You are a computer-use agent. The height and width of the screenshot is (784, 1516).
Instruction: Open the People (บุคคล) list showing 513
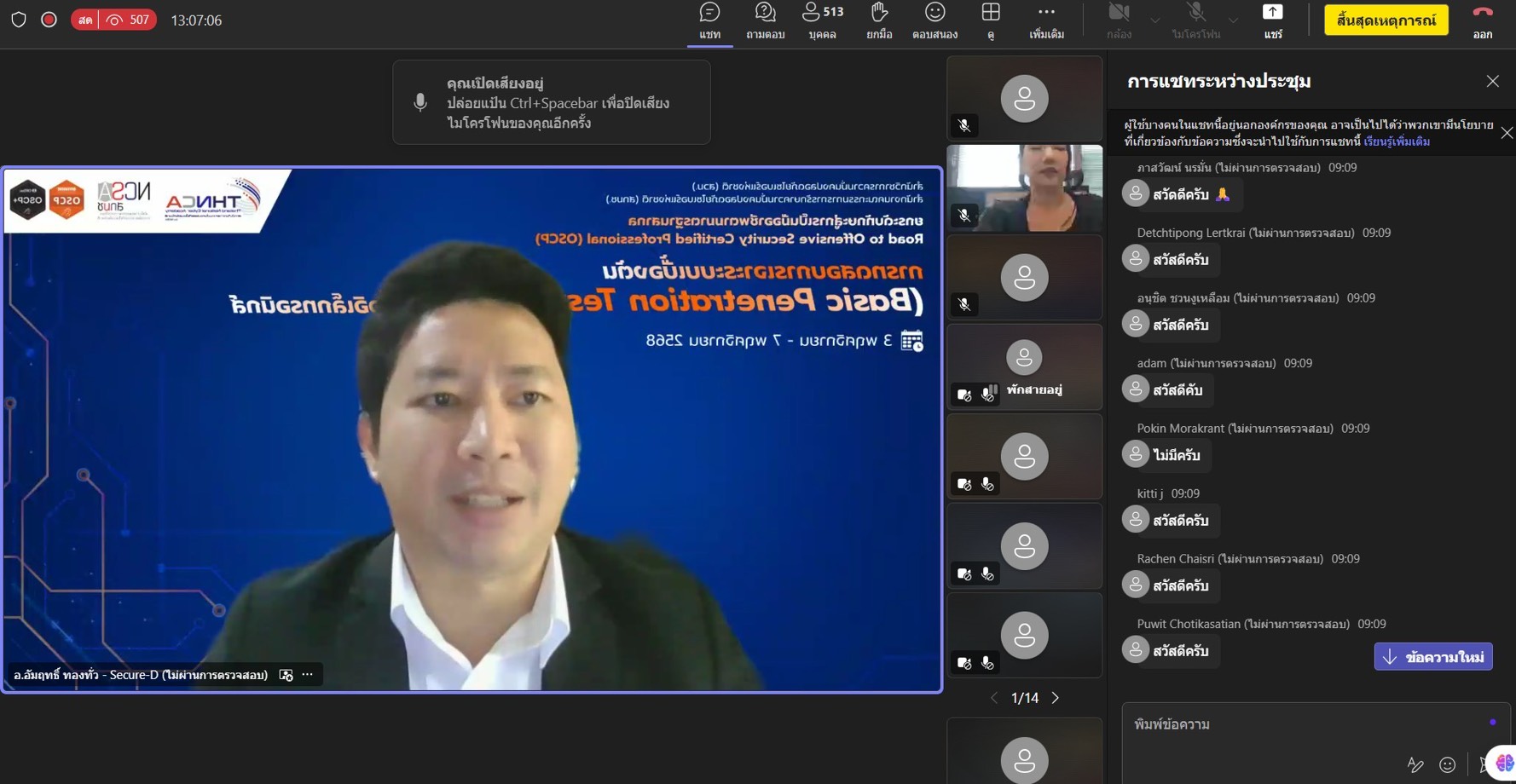[x=822, y=20]
